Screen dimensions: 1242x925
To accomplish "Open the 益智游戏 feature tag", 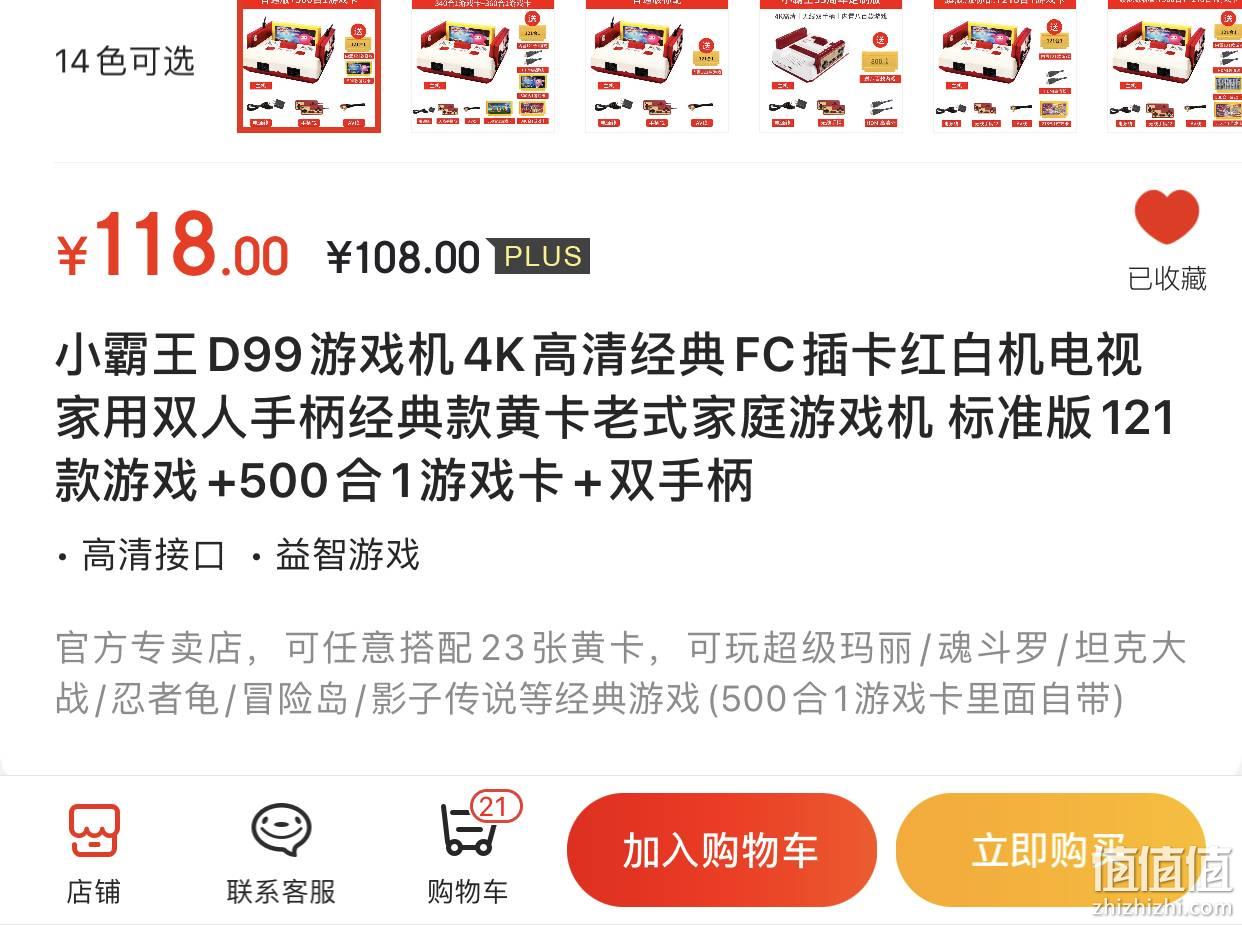I will [x=347, y=555].
